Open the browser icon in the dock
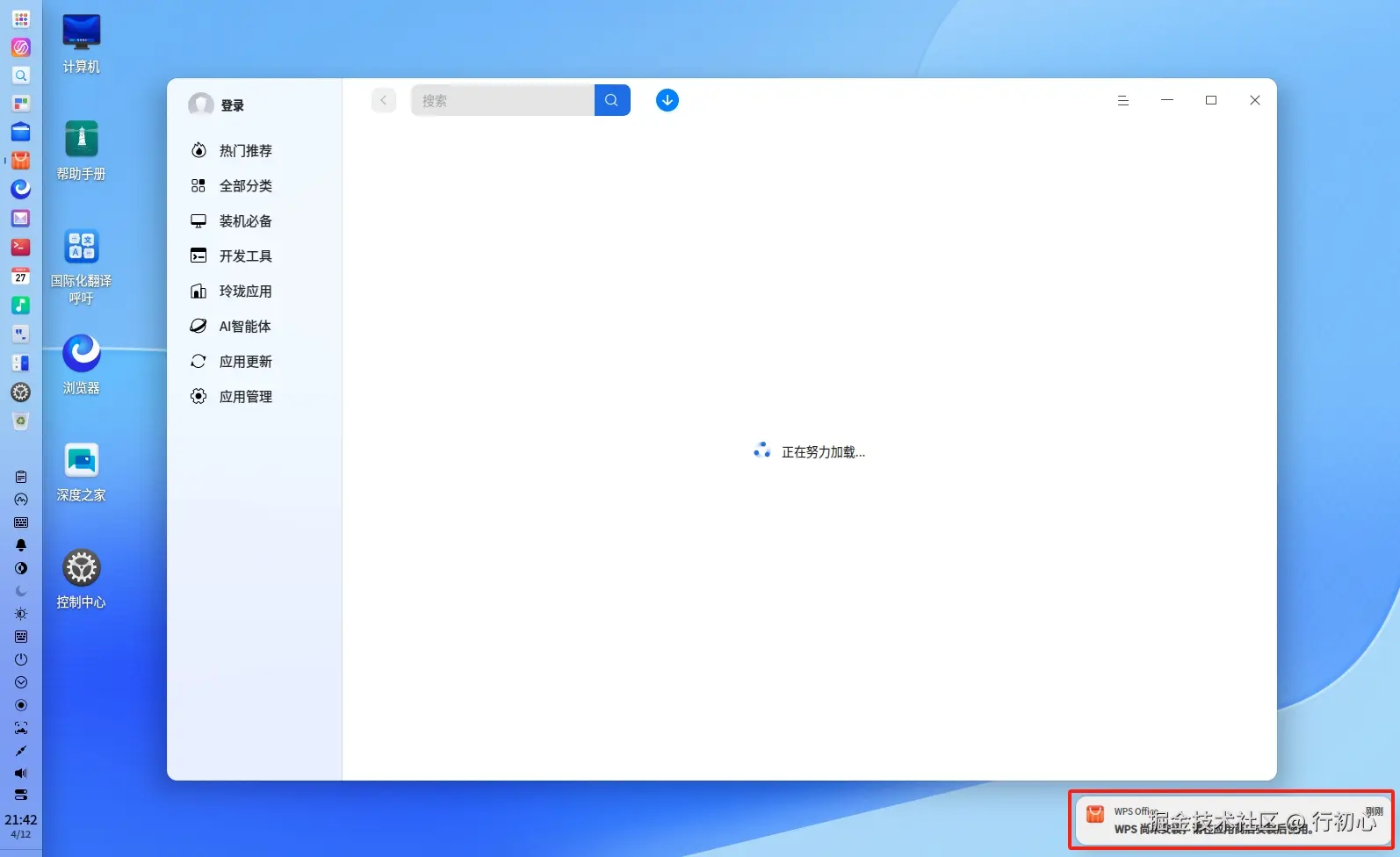The image size is (1400, 857). tap(21, 189)
